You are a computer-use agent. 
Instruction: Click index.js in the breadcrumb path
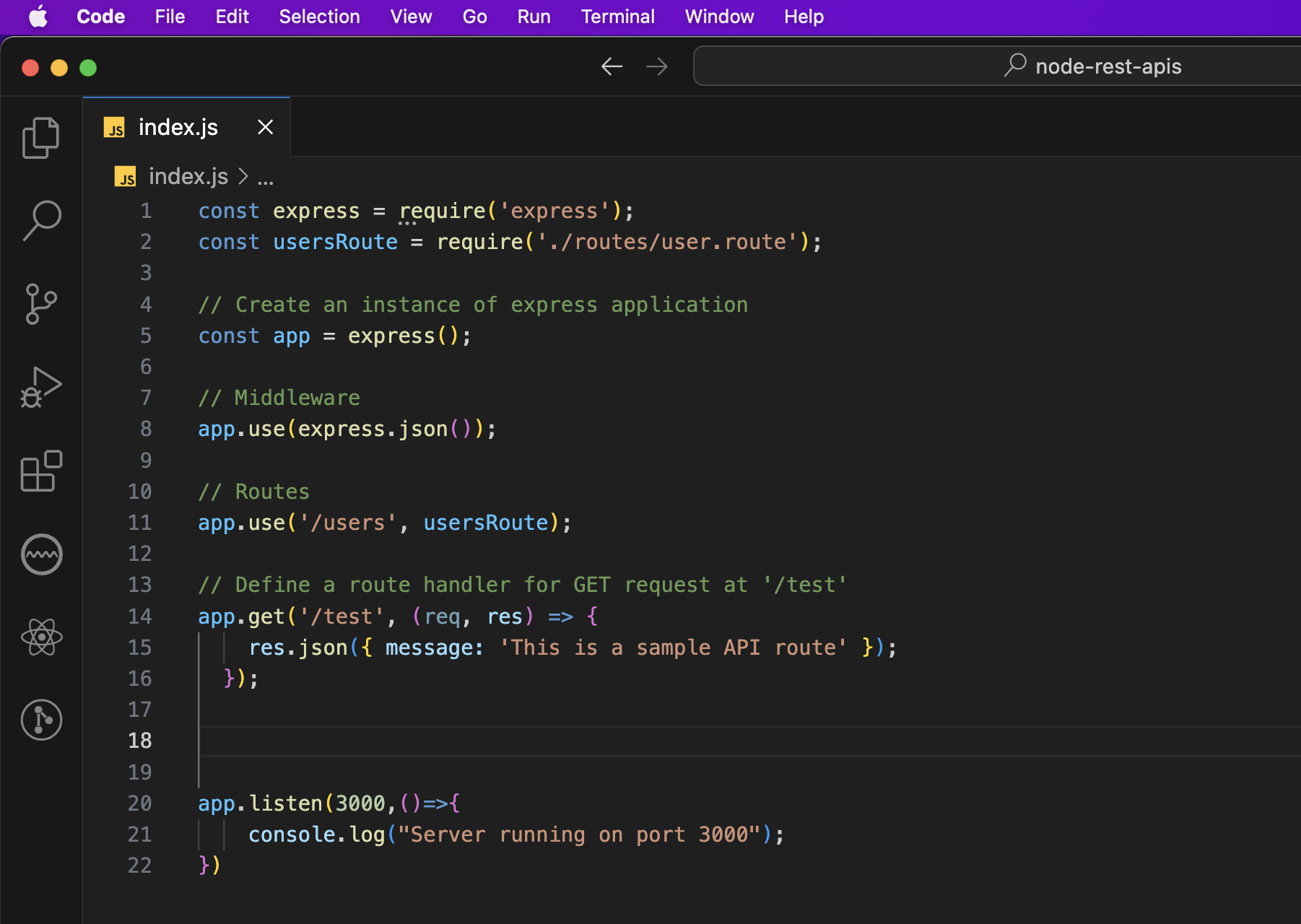click(x=188, y=177)
